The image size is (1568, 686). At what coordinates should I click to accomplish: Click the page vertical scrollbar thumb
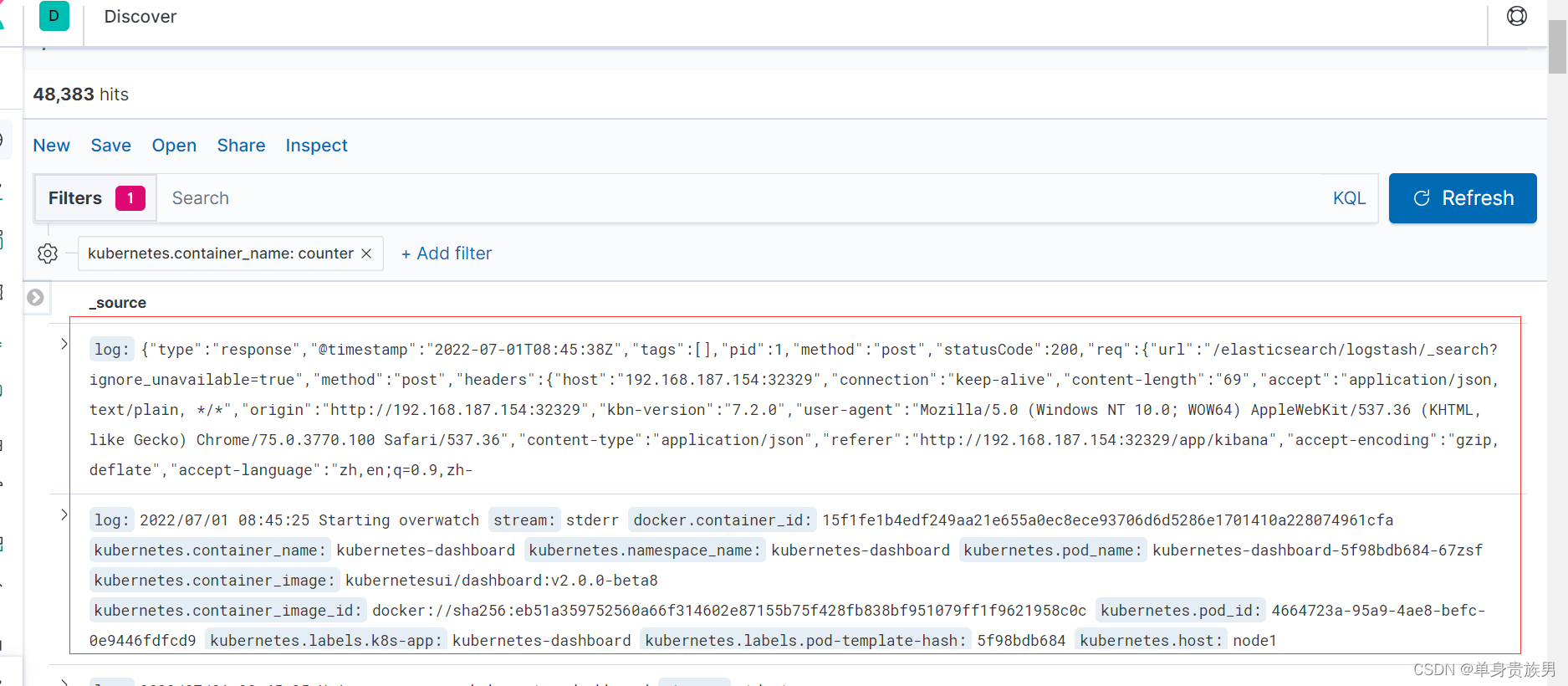pos(1557,46)
